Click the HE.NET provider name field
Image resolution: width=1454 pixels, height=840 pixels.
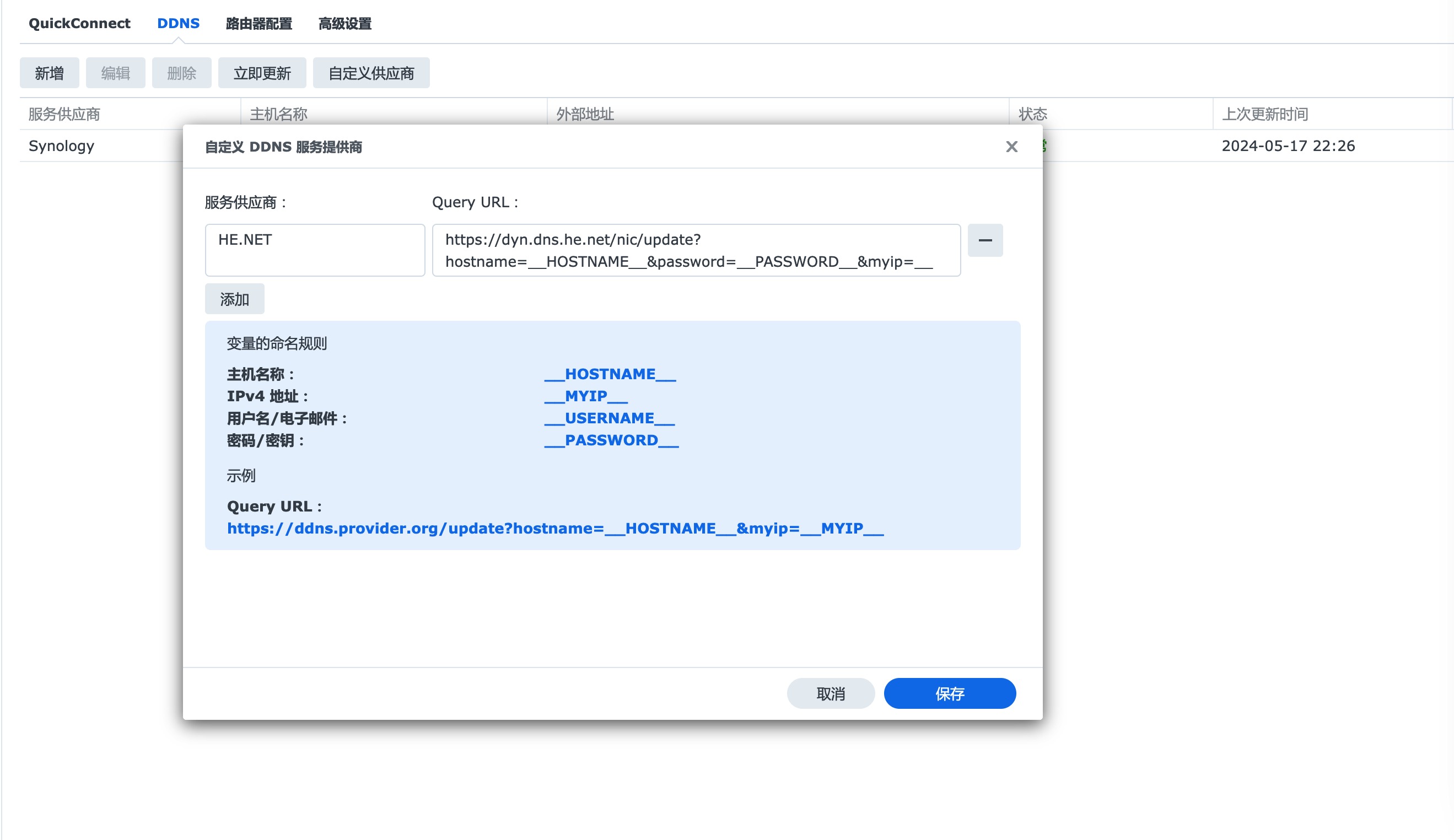point(314,250)
